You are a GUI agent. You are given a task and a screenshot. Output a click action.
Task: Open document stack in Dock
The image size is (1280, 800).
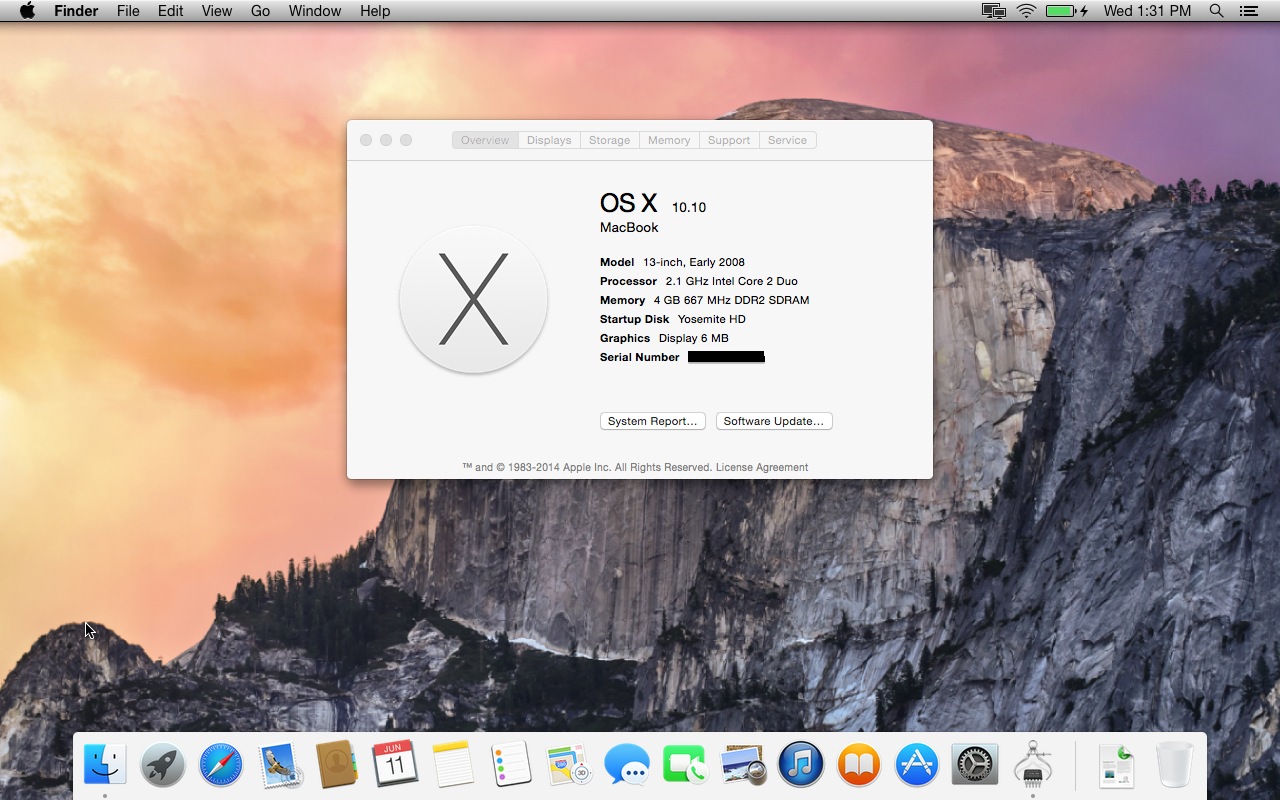point(1117,765)
